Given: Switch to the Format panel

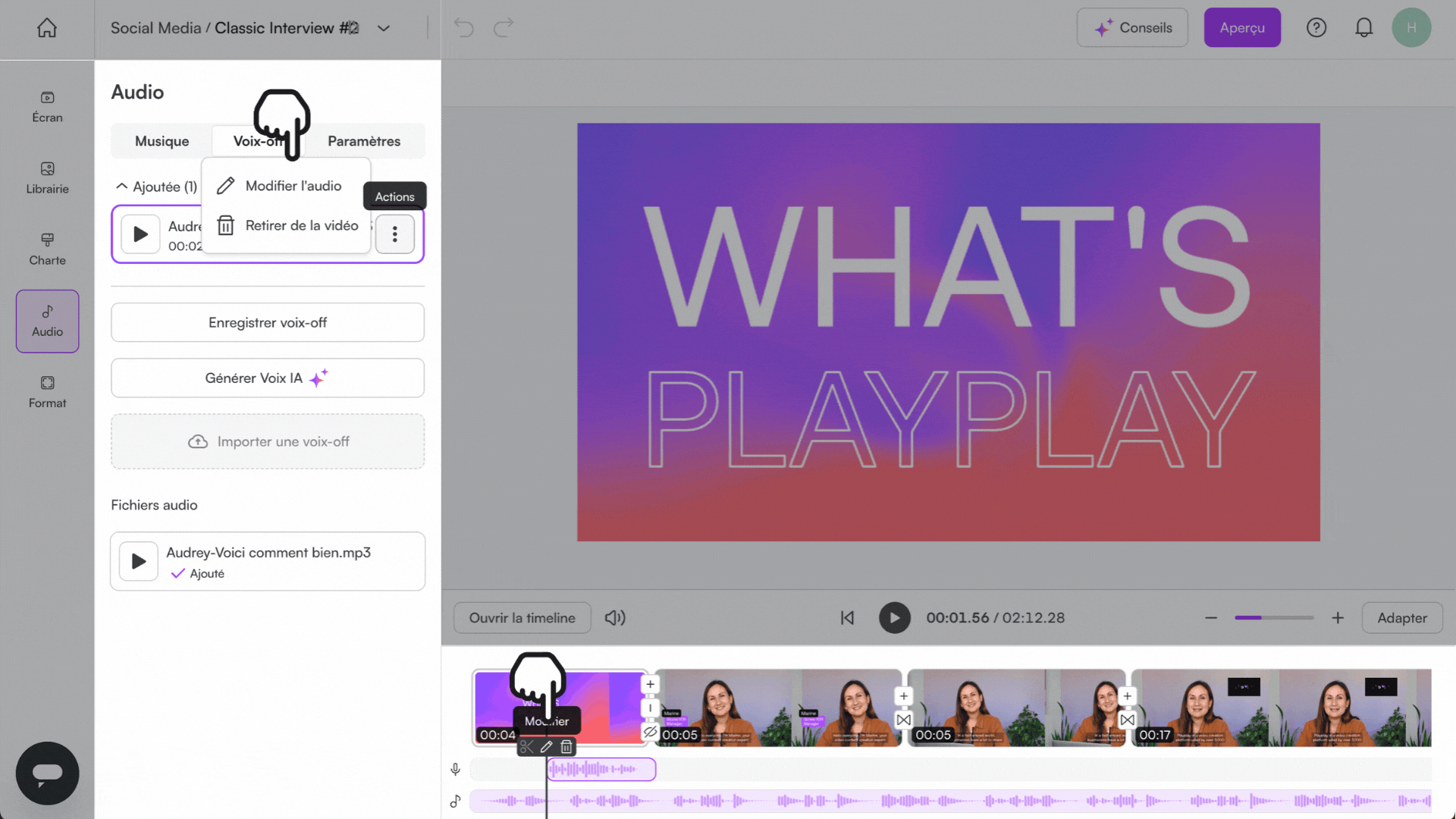Looking at the screenshot, I should 47,391.
